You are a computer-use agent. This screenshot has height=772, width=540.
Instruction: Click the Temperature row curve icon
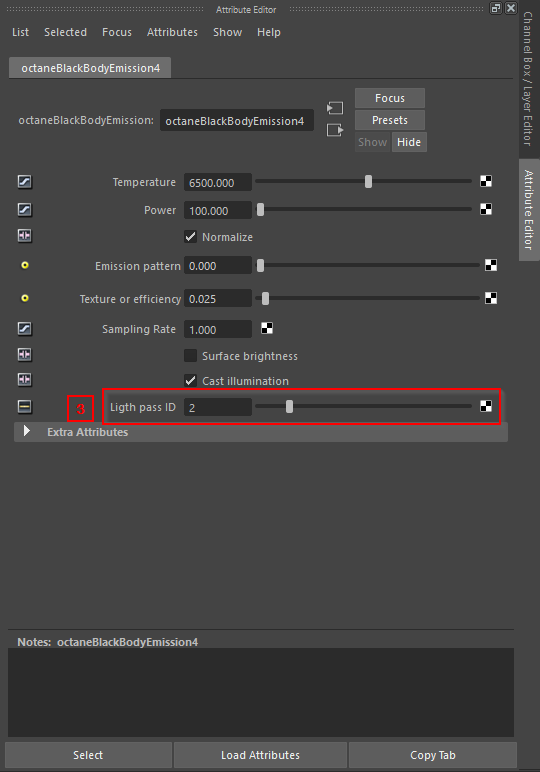coord(25,182)
